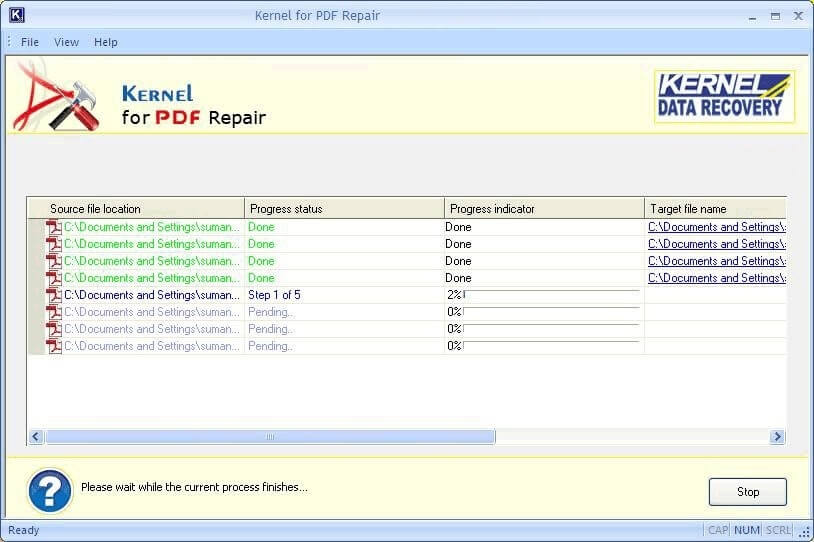Click the PDF icon in the second Done row
This screenshot has height=542, width=814.
tap(54, 244)
